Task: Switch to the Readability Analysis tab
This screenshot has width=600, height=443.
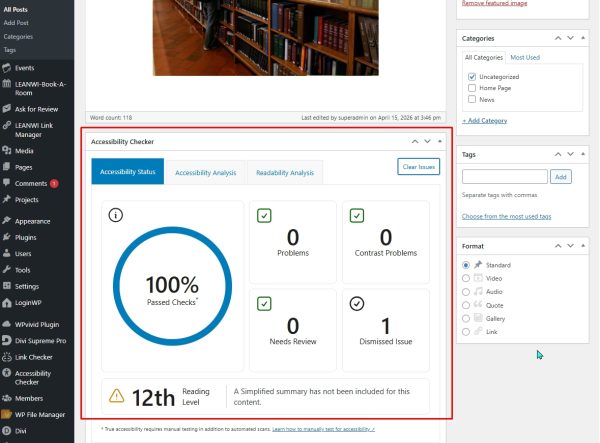Action: 285,173
